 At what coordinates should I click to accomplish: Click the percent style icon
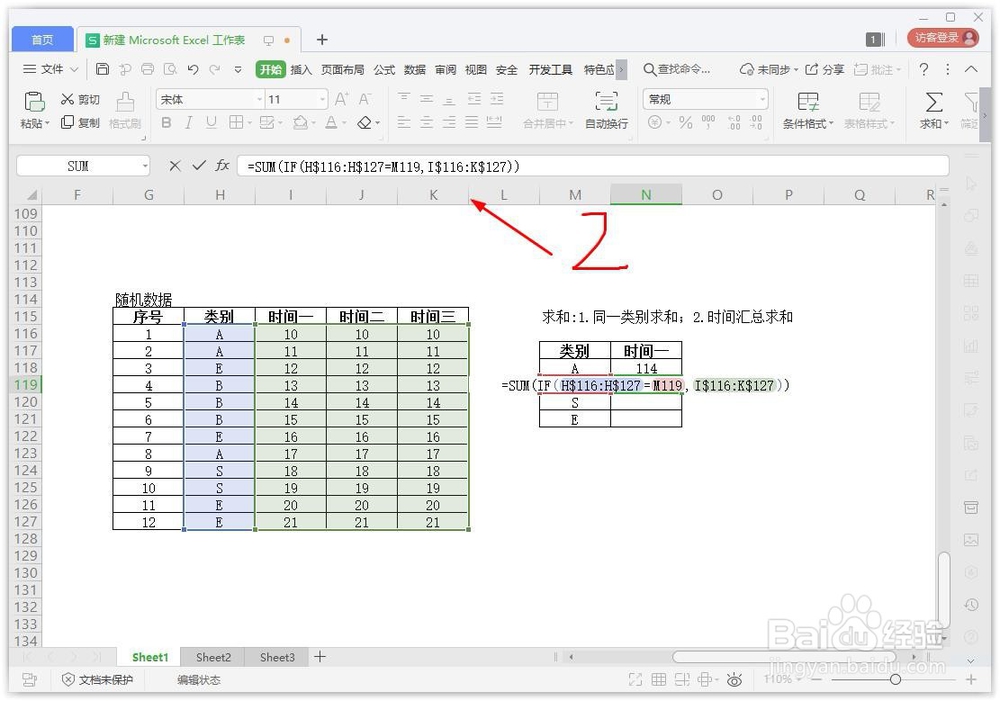[686, 122]
